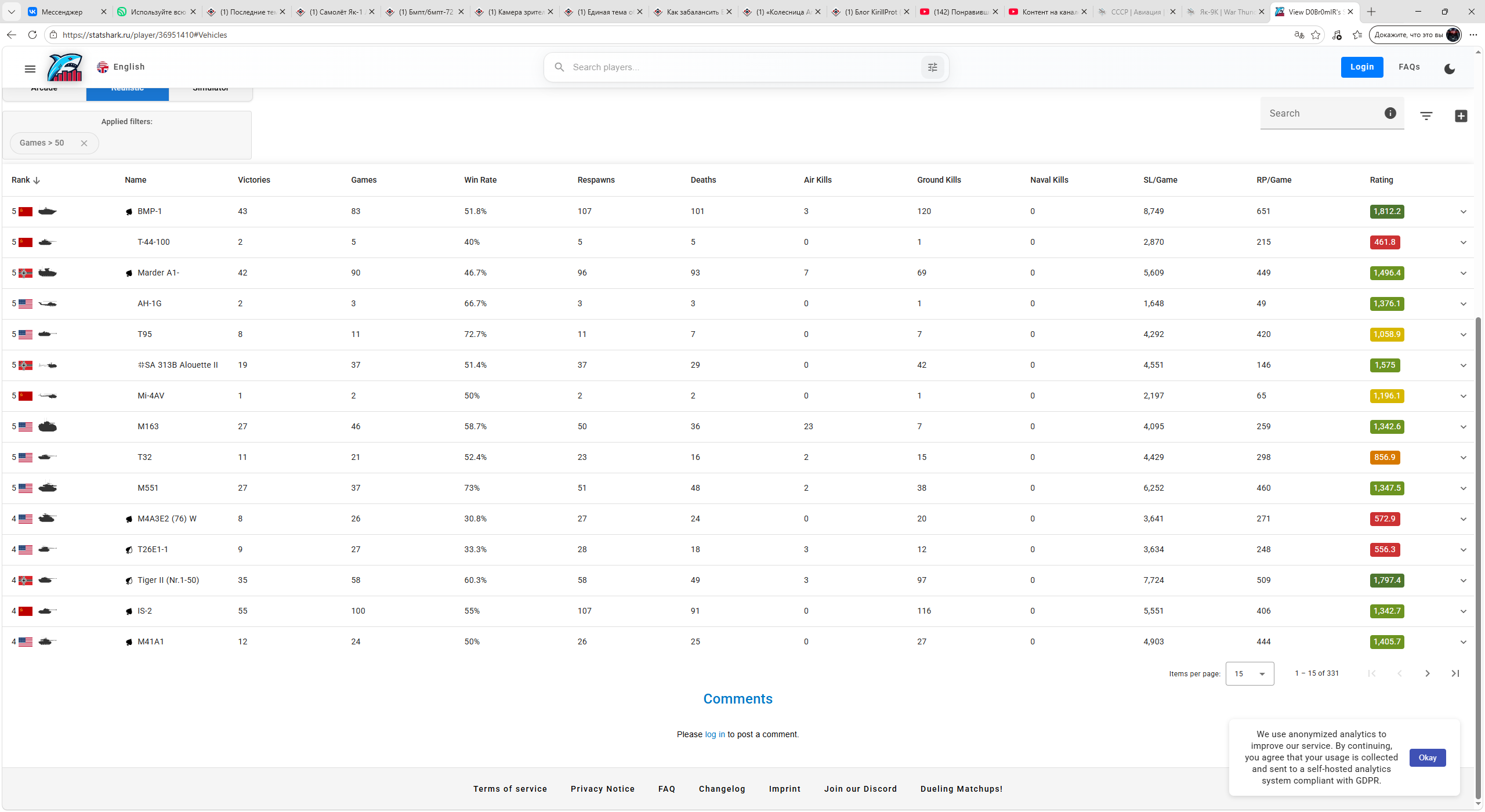Remove the Games > 50 filter chip
The image size is (1485, 812).
pos(84,143)
